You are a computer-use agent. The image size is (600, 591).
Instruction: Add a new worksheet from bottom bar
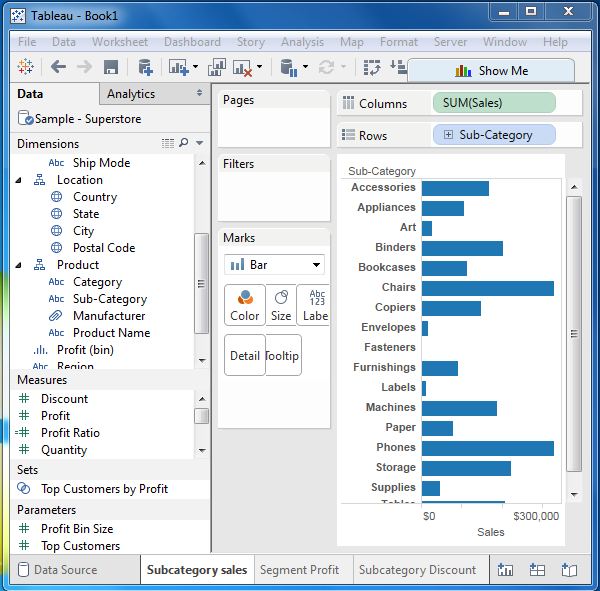(505, 570)
